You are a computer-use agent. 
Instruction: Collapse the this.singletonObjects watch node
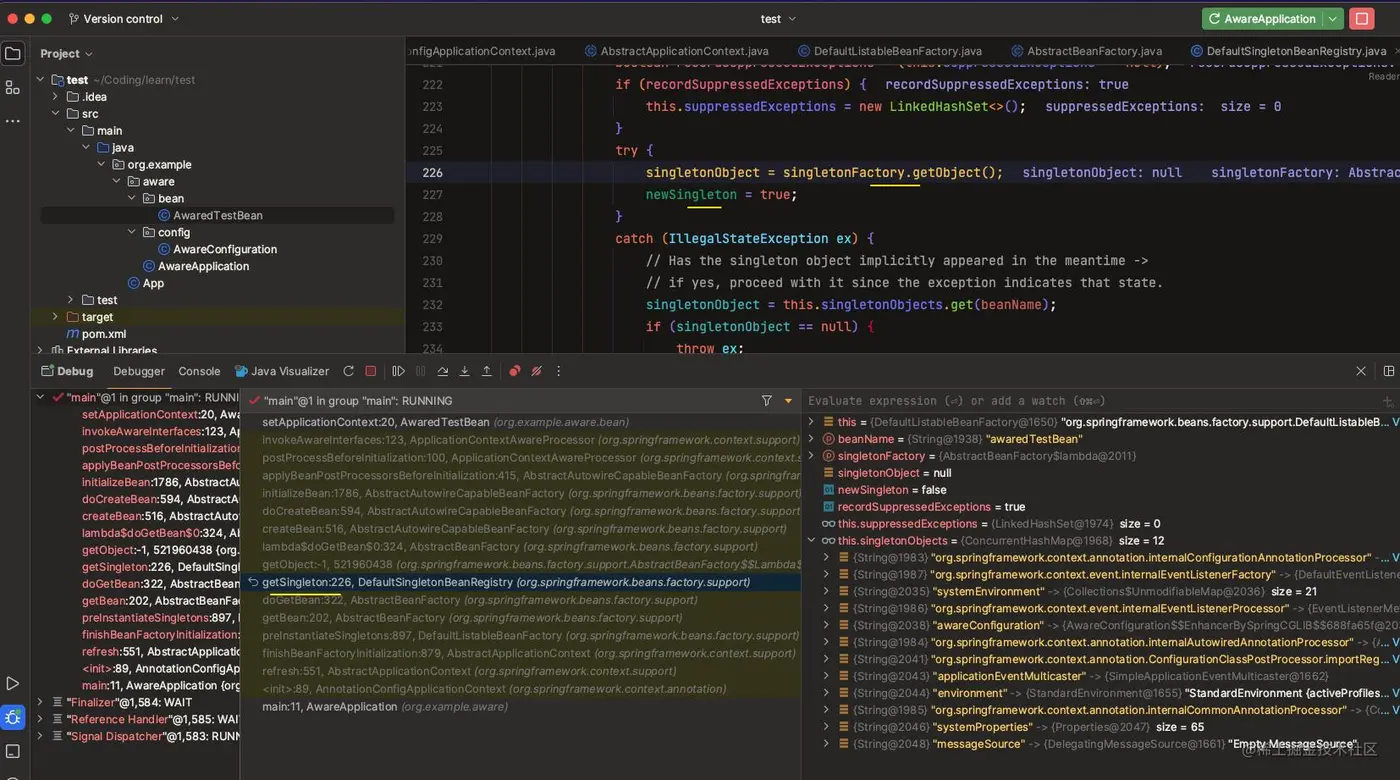click(x=812, y=541)
